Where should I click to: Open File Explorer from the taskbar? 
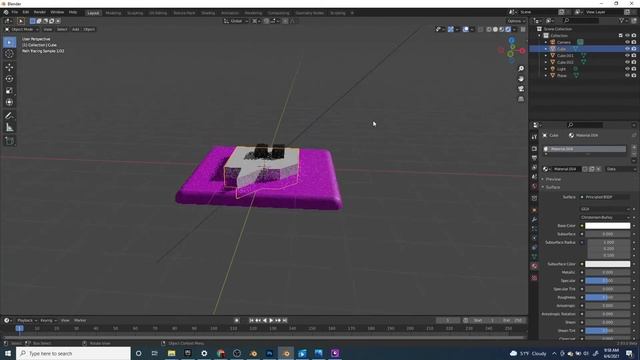tap(171, 353)
